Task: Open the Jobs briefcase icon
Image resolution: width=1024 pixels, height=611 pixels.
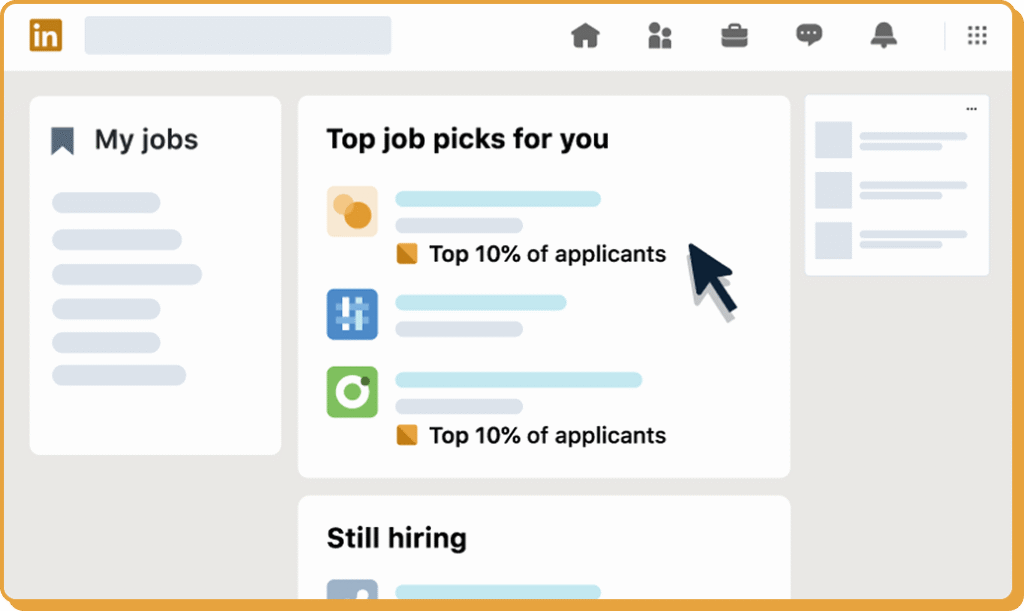Action: (735, 36)
